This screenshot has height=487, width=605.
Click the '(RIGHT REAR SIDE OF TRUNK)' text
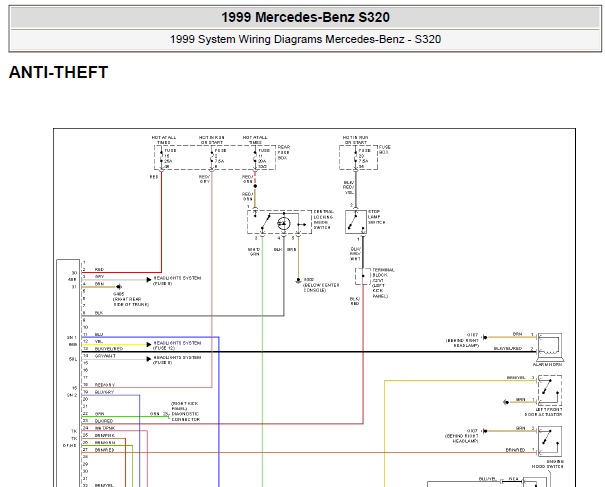click(x=131, y=302)
